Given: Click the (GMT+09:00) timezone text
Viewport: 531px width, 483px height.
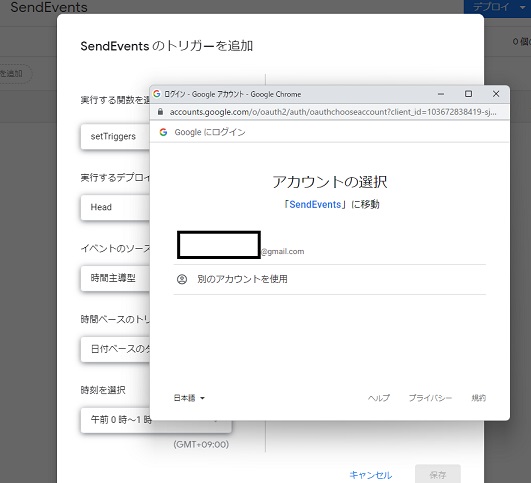Looking at the screenshot, I should [x=201, y=444].
